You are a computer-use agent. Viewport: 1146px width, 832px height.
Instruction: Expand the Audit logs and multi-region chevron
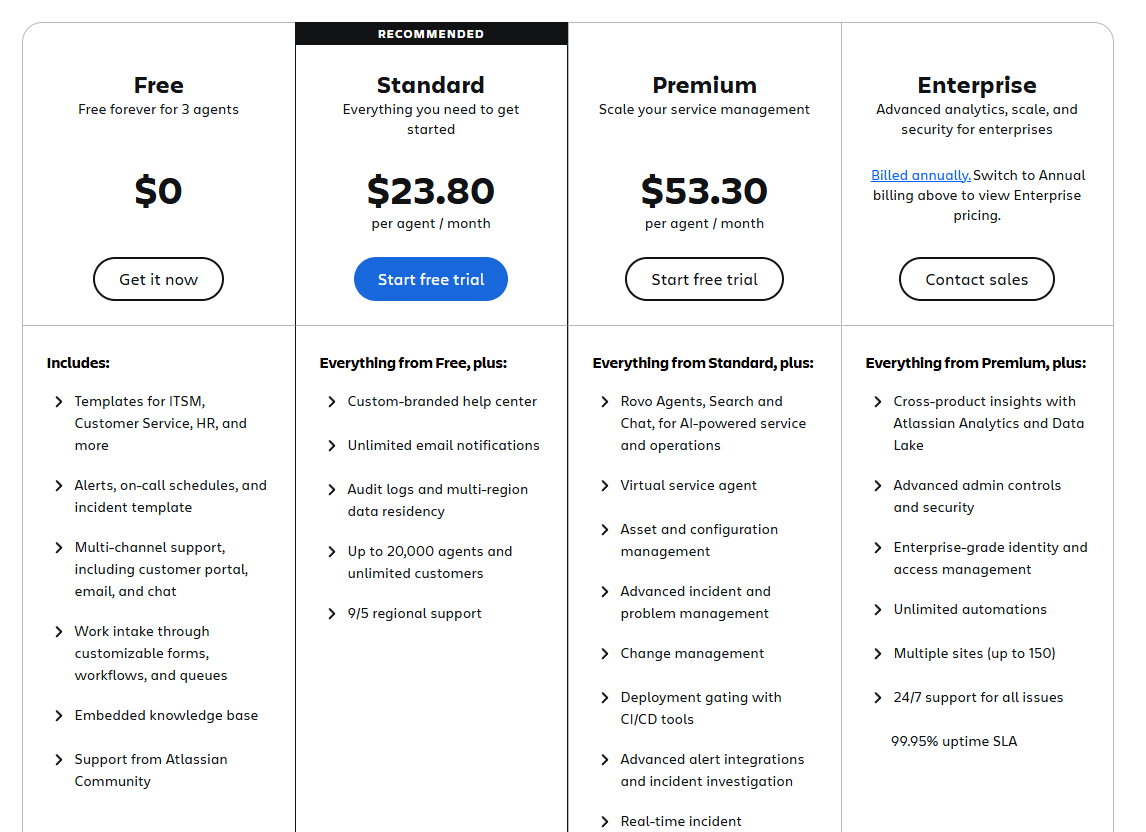click(332, 490)
